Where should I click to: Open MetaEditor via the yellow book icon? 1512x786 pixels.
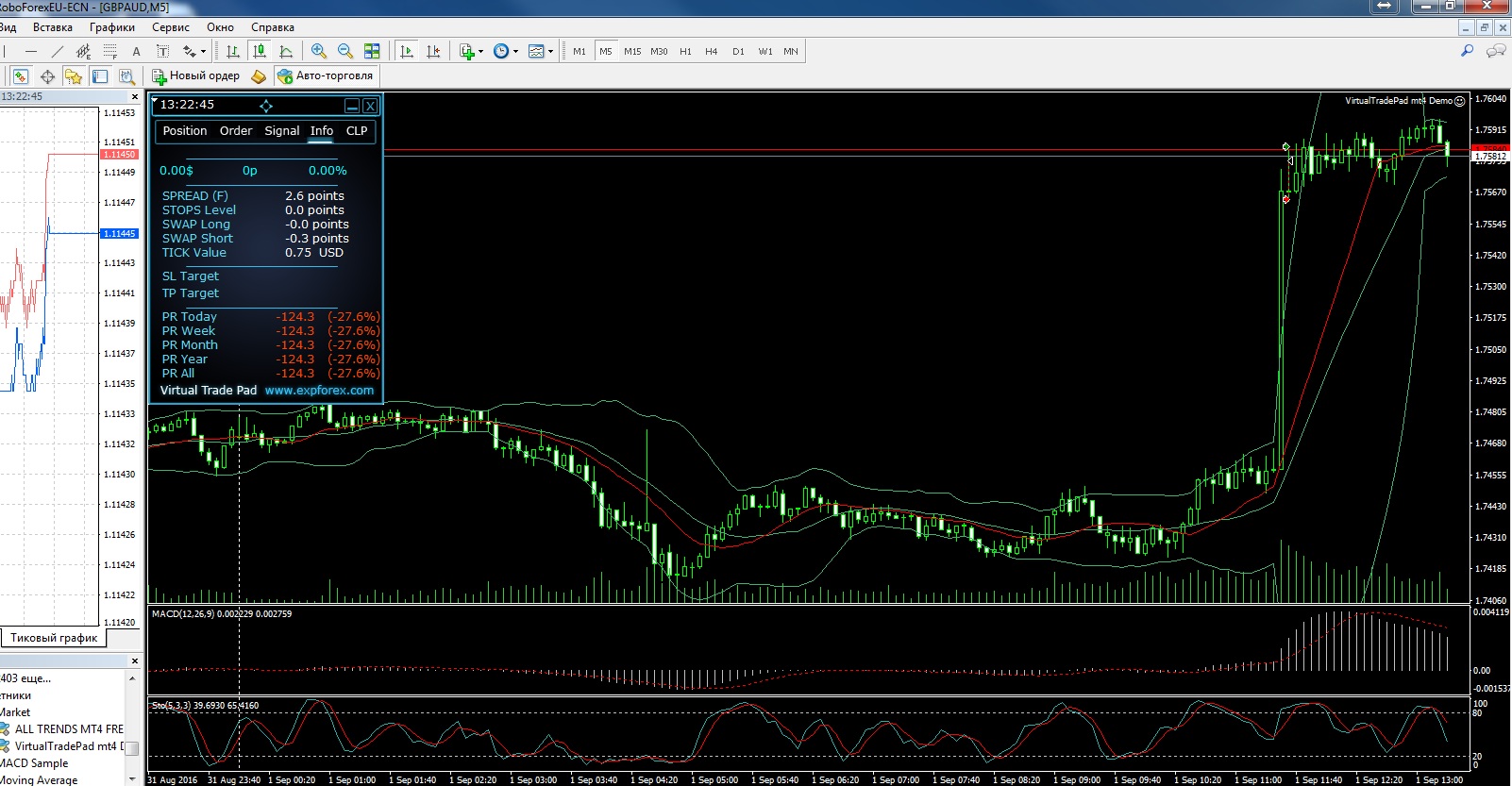[259, 76]
